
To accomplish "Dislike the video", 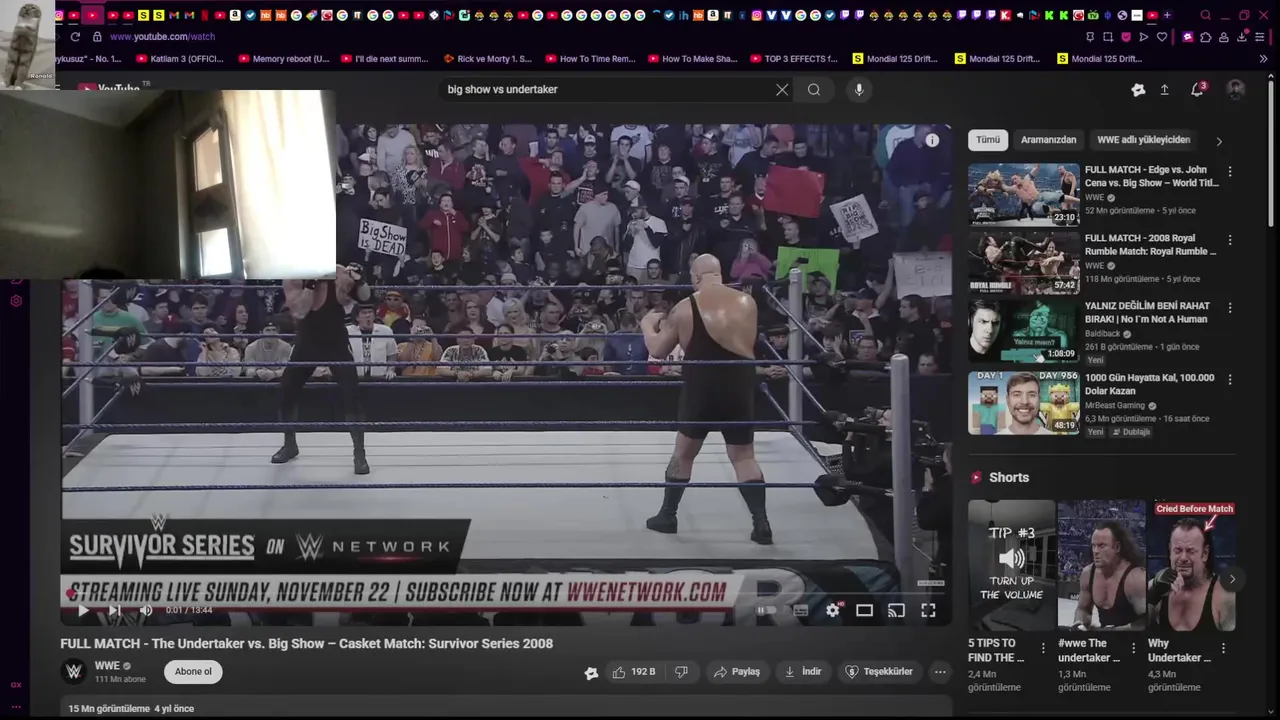I will pos(681,672).
